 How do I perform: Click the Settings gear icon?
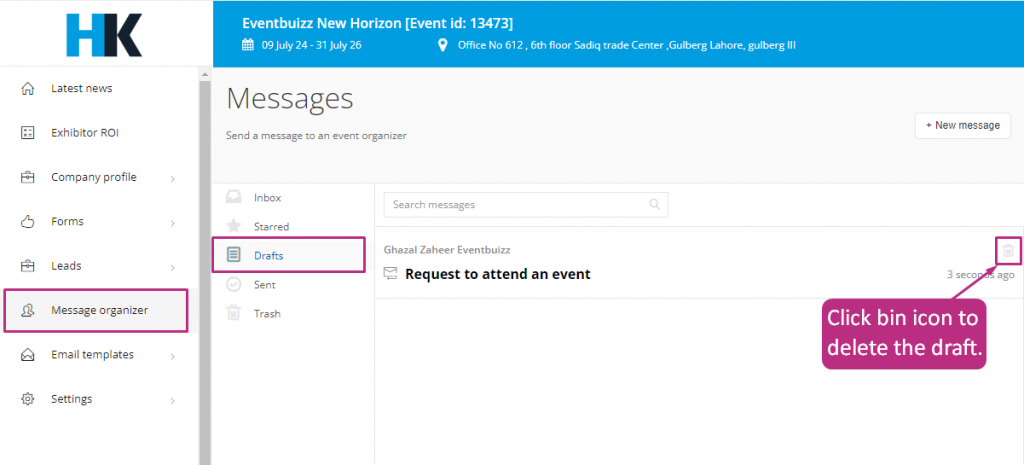pos(27,399)
